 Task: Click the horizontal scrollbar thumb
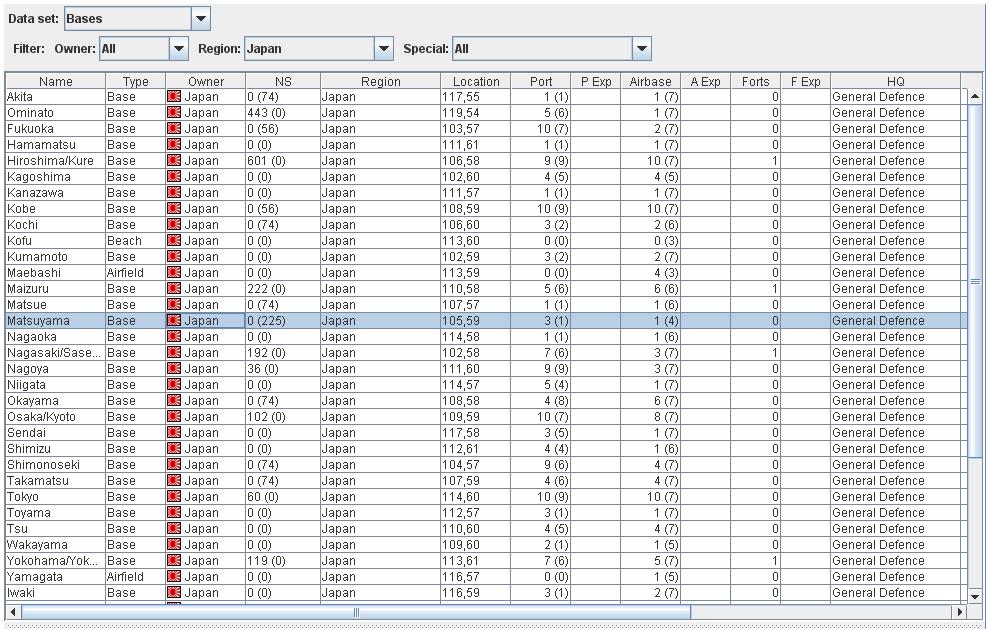coord(356,611)
